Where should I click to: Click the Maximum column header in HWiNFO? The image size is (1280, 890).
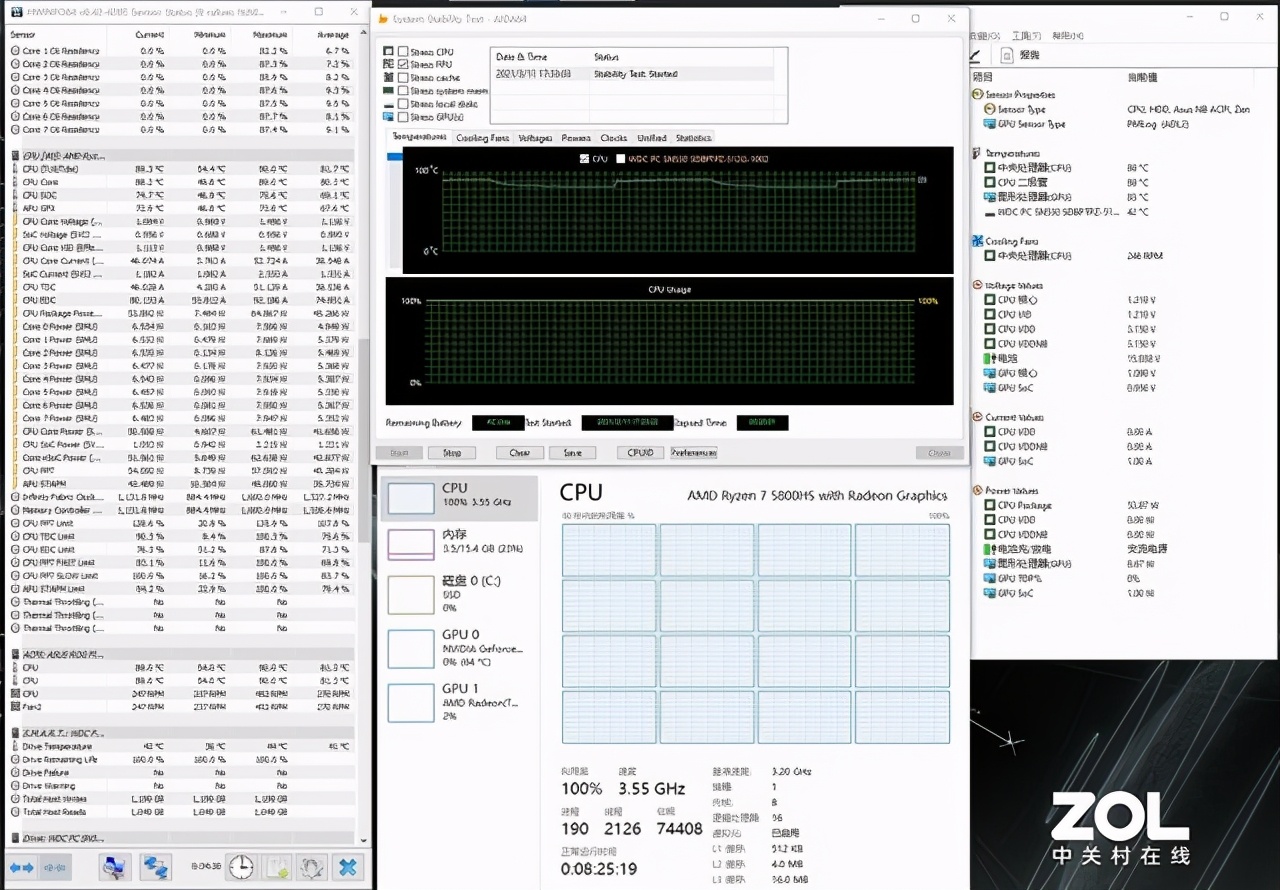271,35
